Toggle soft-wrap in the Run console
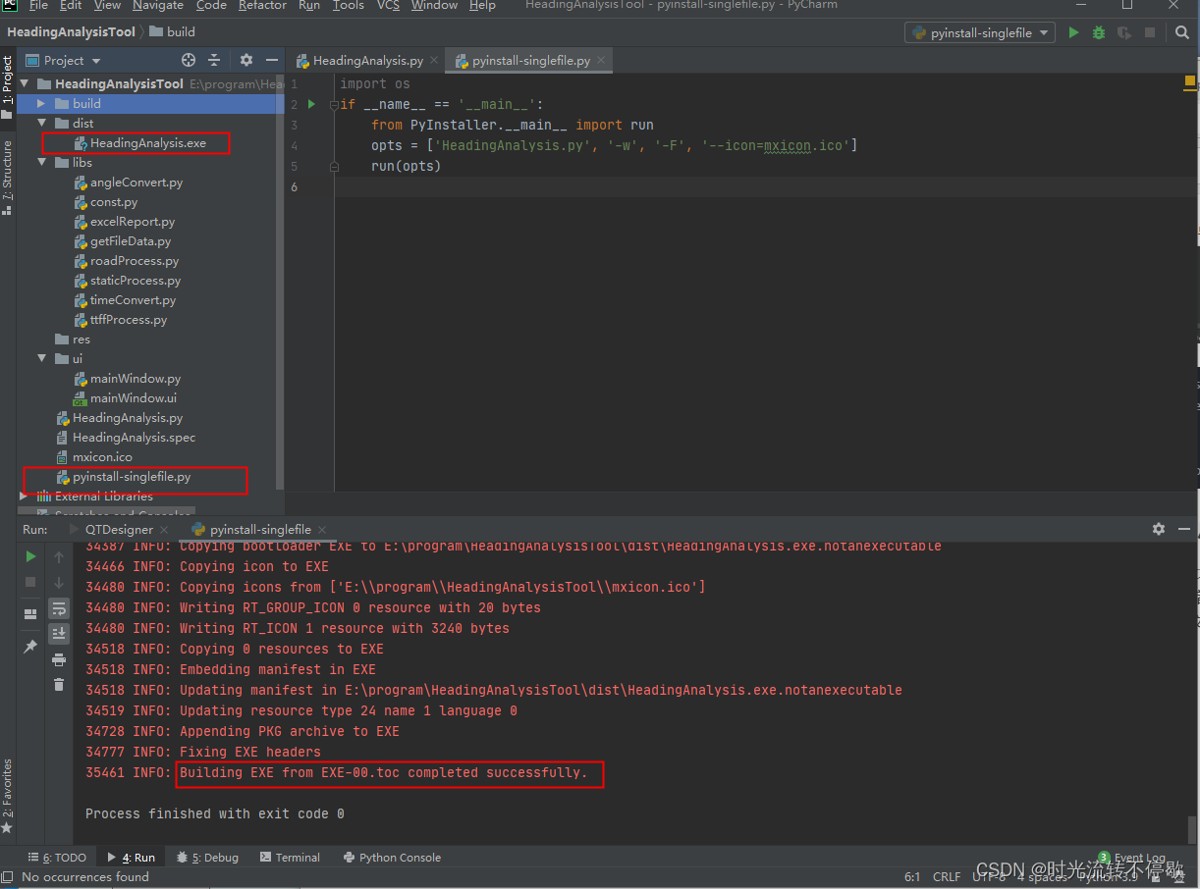This screenshot has width=1200, height=889. click(x=59, y=607)
